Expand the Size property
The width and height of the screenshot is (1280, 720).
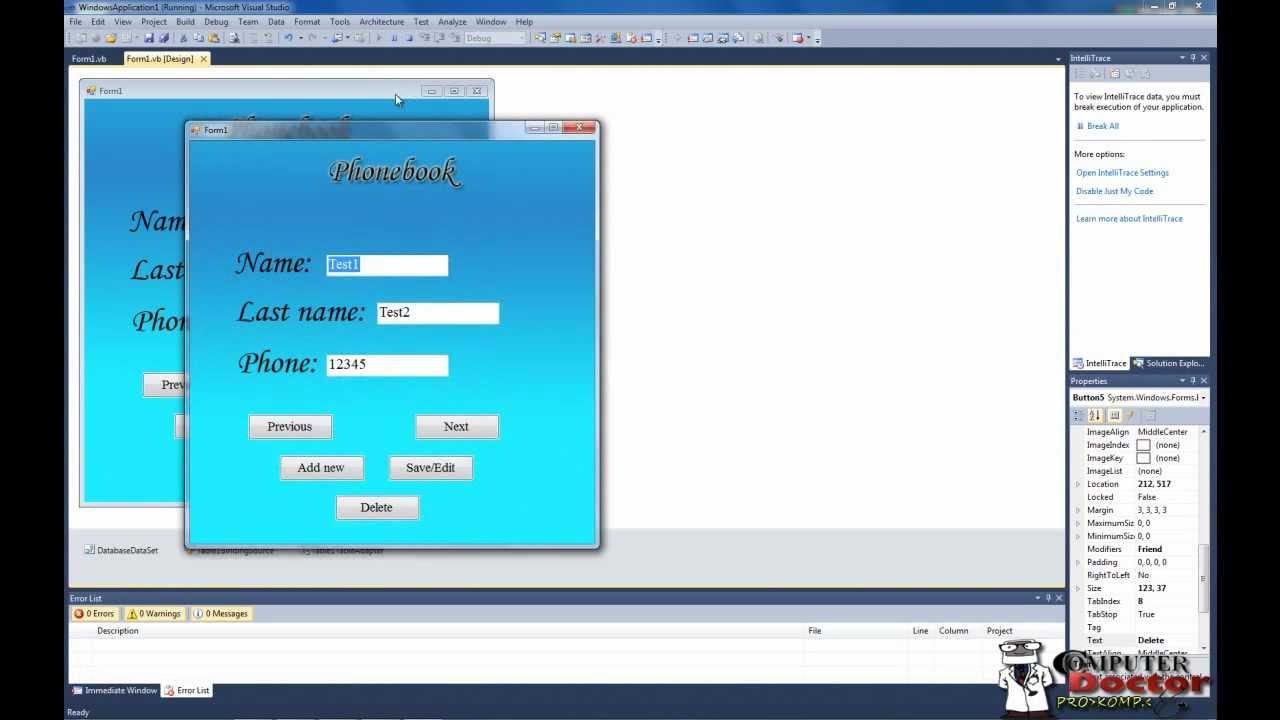(1078, 588)
